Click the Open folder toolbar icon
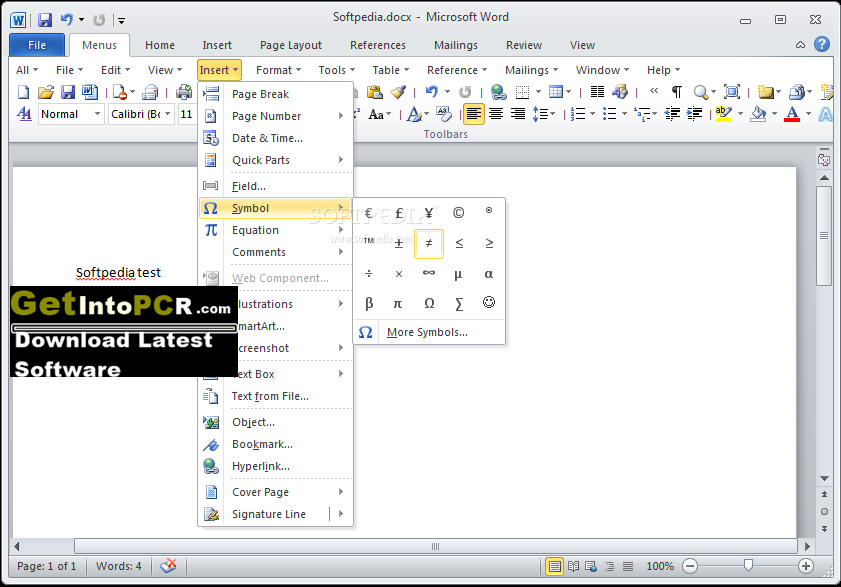This screenshot has height=587, width=841. coord(46,92)
